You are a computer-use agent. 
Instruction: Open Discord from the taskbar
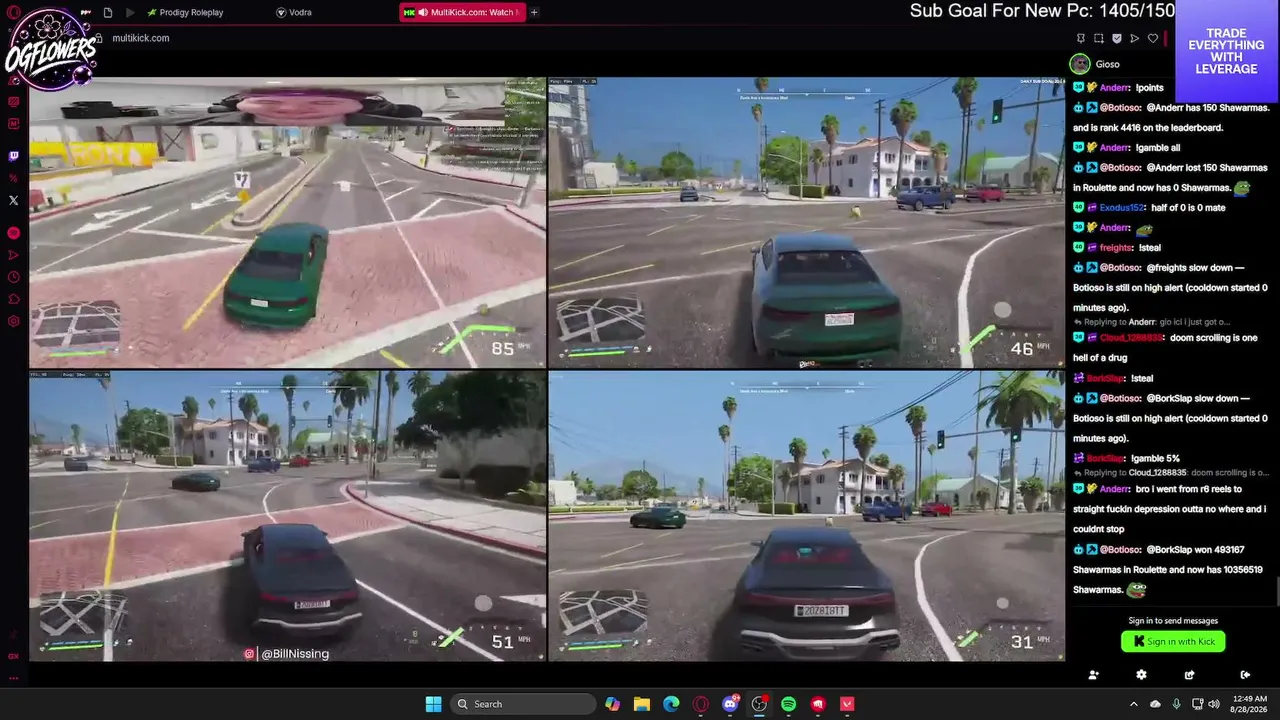coord(731,704)
